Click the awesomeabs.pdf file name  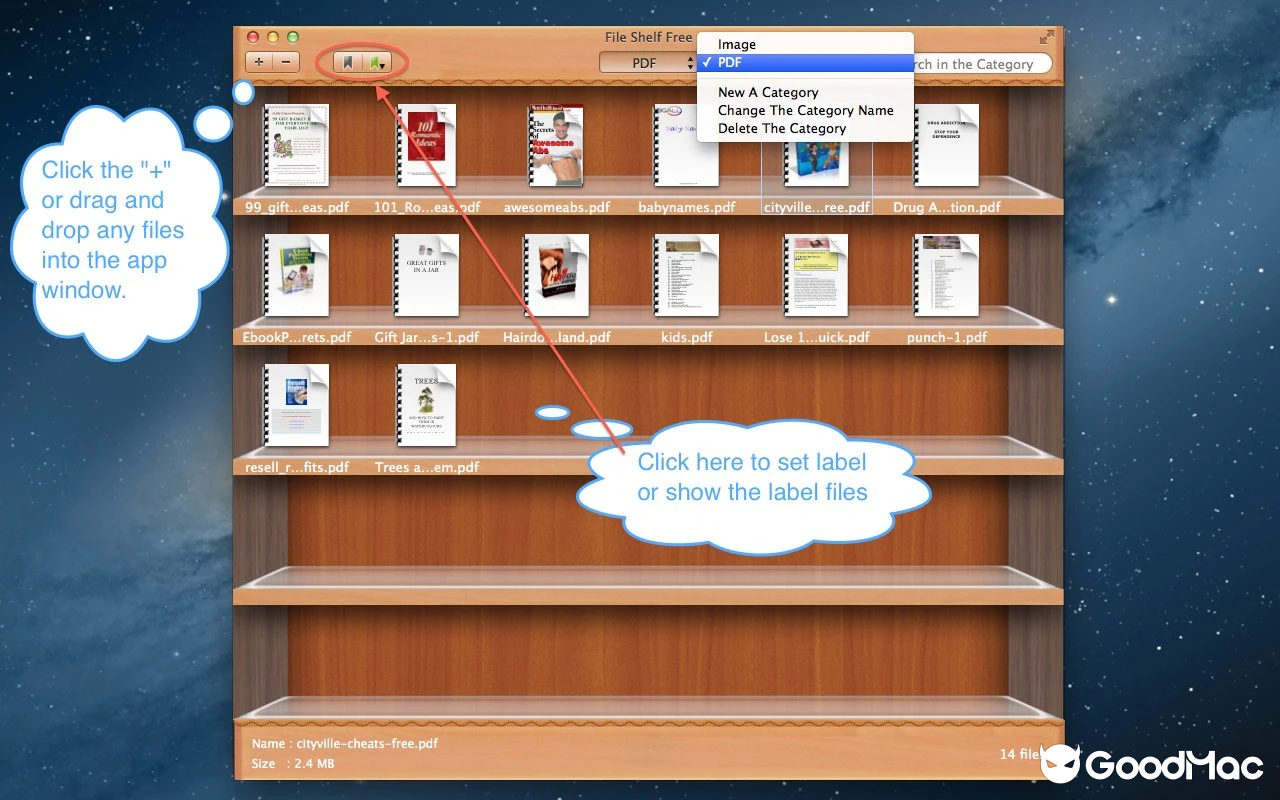[x=557, y=207]
